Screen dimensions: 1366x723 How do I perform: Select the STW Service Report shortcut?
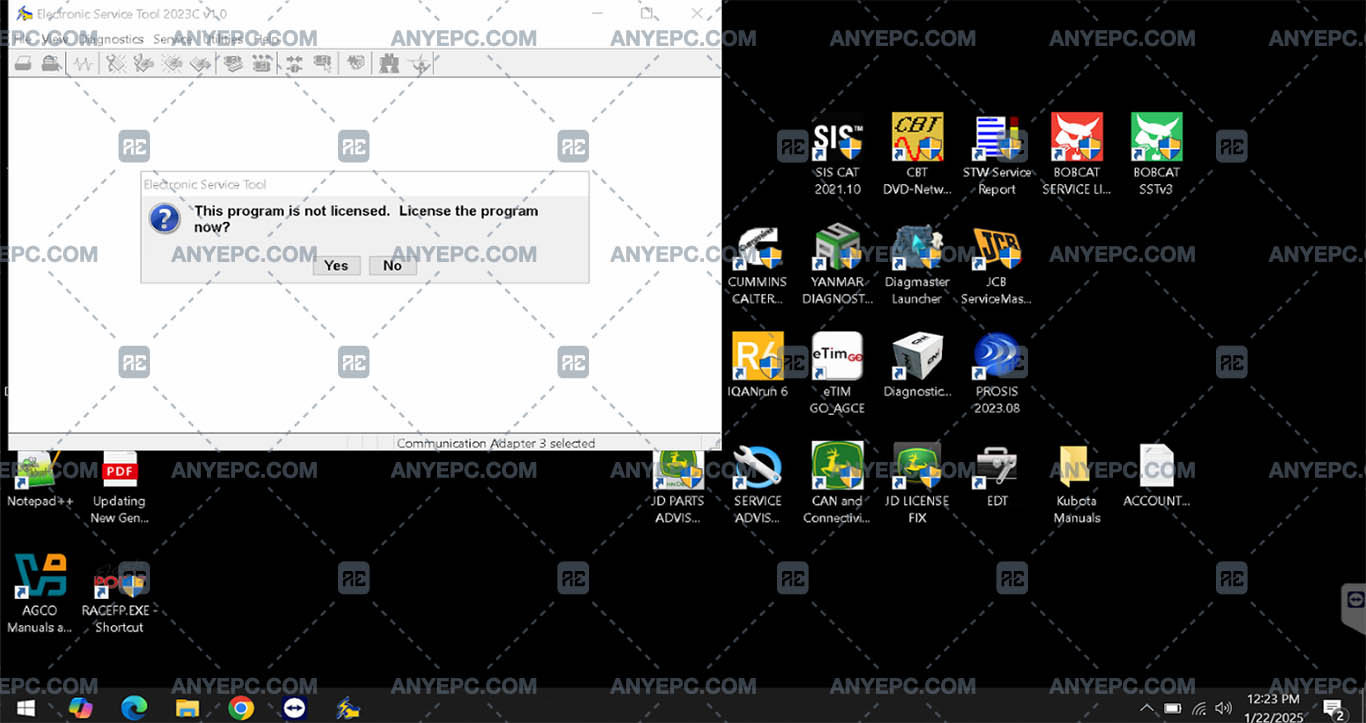(x=997, y=155)
